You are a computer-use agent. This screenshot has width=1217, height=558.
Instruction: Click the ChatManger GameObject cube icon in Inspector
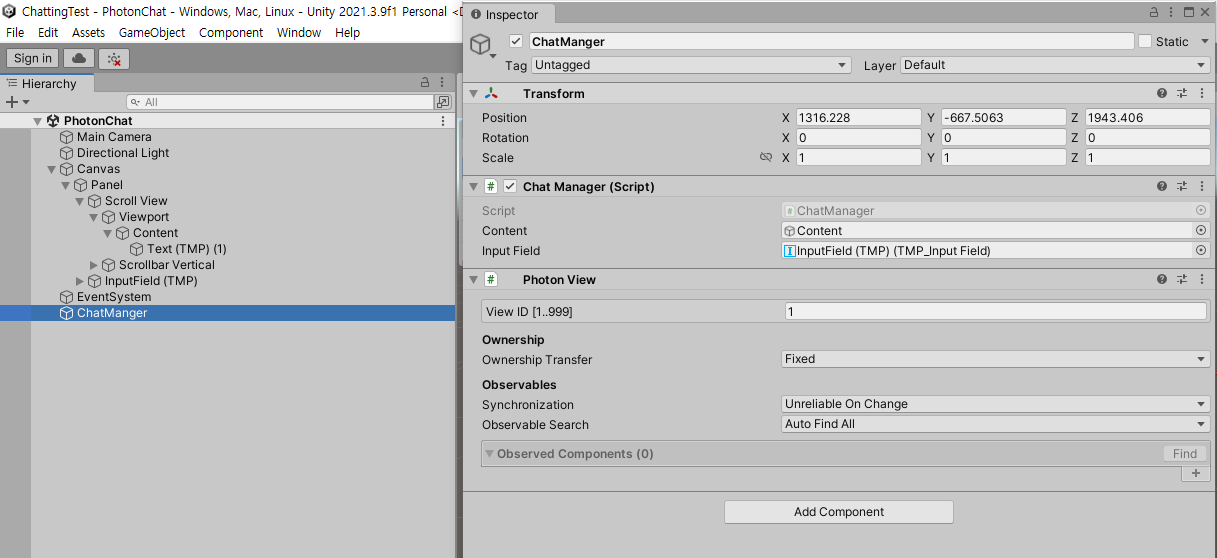[482, 45]
